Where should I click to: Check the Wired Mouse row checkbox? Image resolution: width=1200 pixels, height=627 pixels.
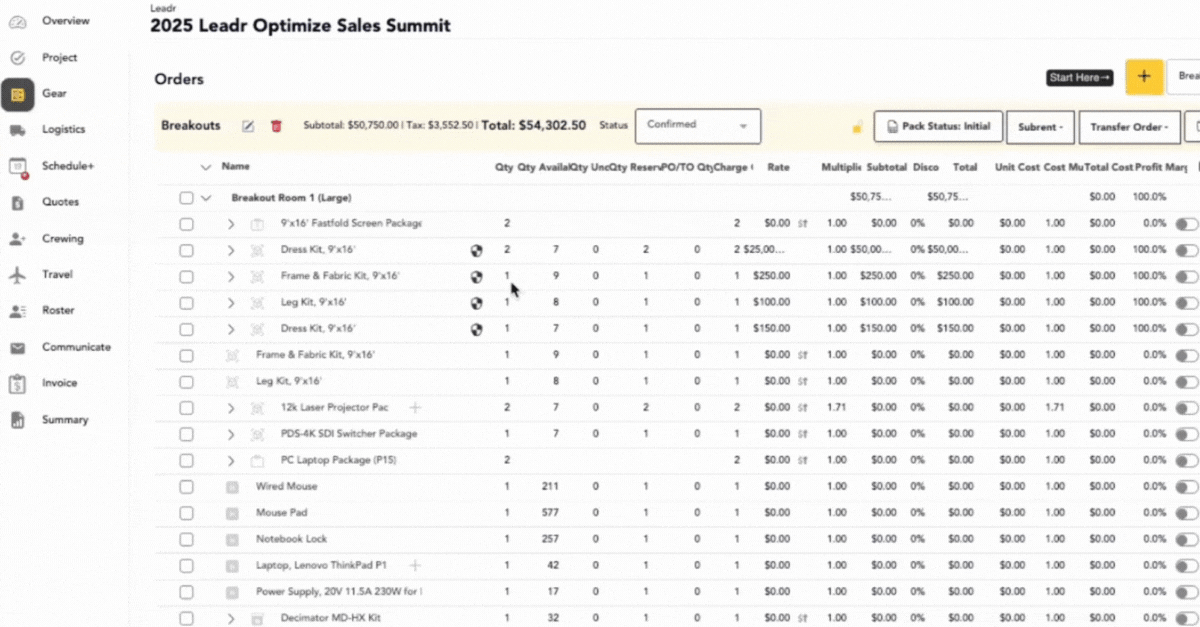(x=186, y=487)
